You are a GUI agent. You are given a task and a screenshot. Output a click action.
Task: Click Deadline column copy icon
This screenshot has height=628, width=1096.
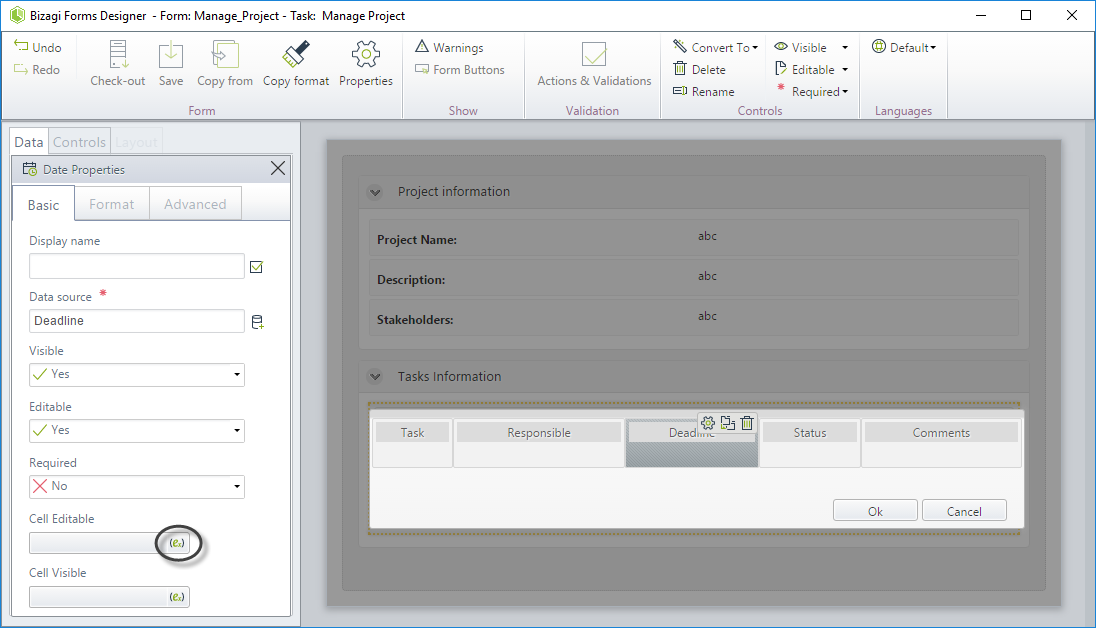point(728,423)
